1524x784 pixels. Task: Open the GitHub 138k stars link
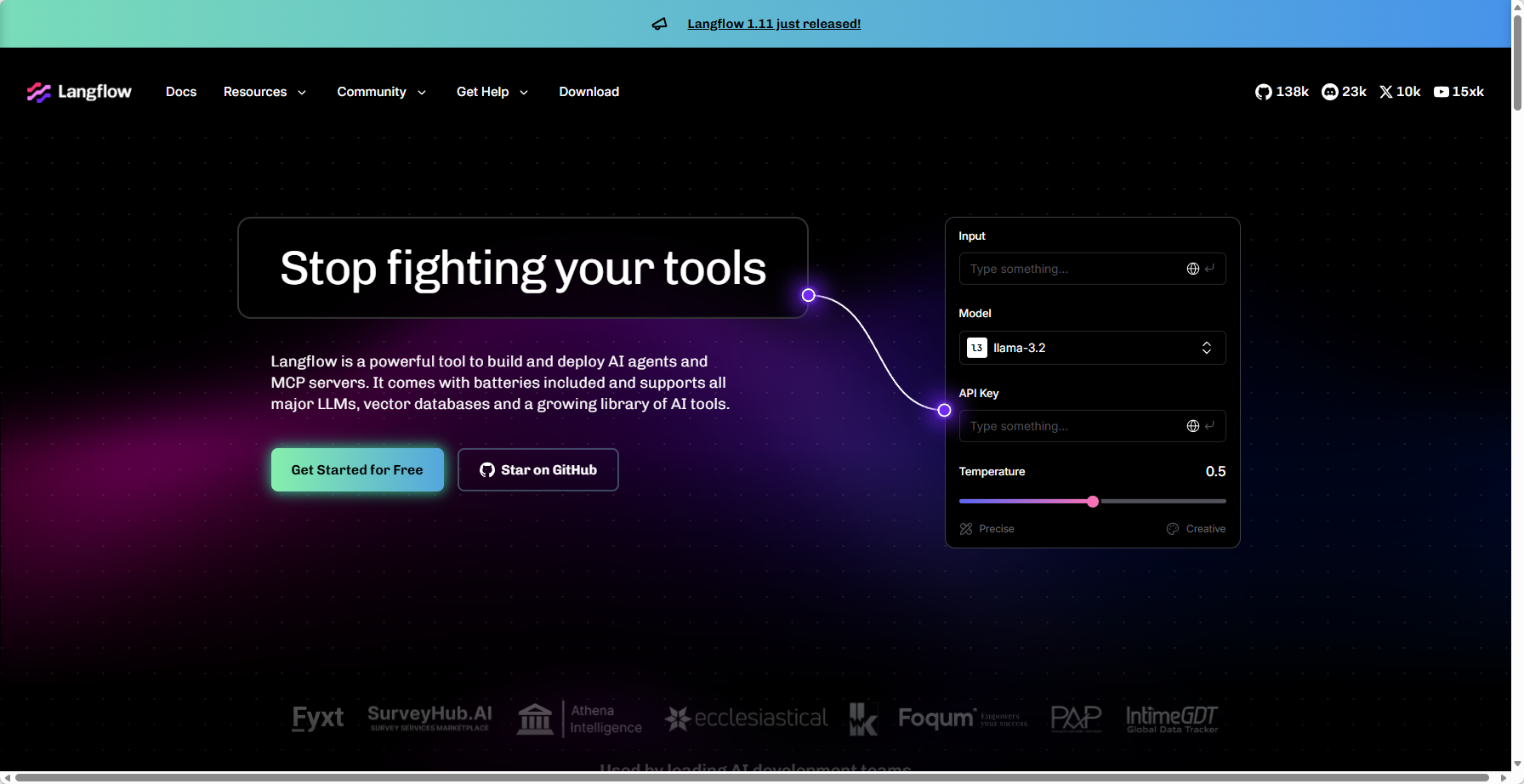(x=1282, y=92)
